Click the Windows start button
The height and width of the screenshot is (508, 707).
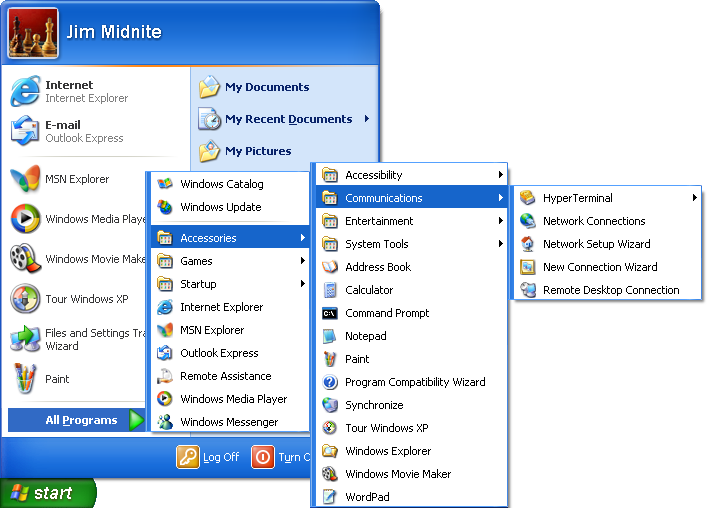pyautogui.click(x=48, y=493)
